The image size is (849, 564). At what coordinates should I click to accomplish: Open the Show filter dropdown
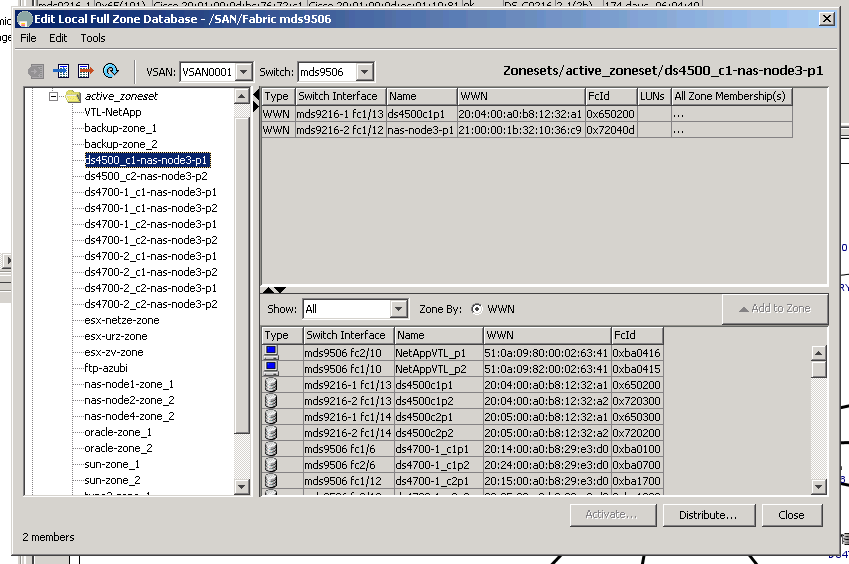pos(398,309)
